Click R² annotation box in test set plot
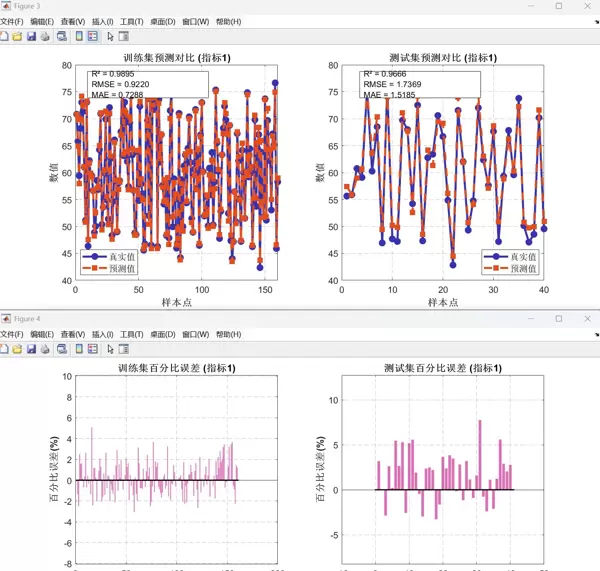Screen dimensions: 600x571 tap(418, 84)
